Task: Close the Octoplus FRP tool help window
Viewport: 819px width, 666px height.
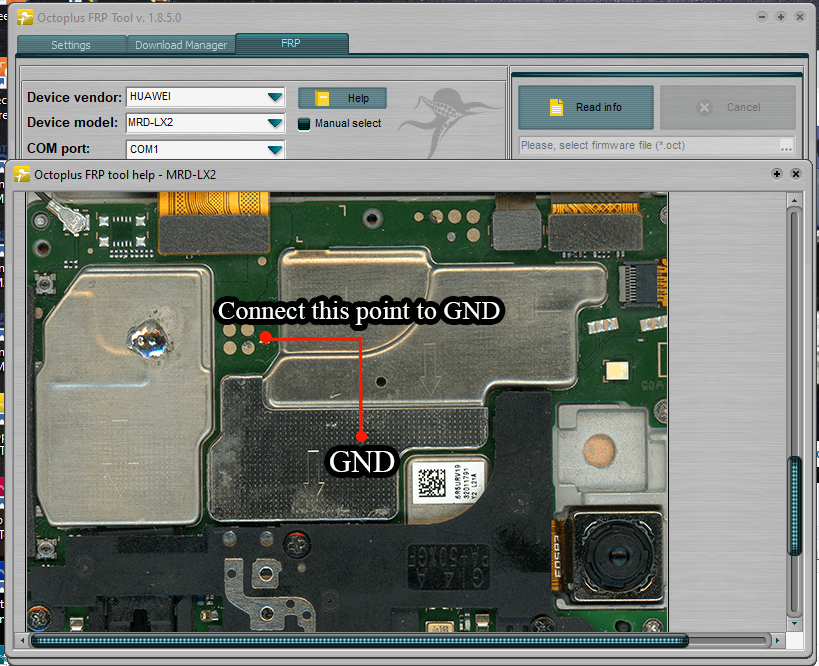Action: tap(795, 174)
